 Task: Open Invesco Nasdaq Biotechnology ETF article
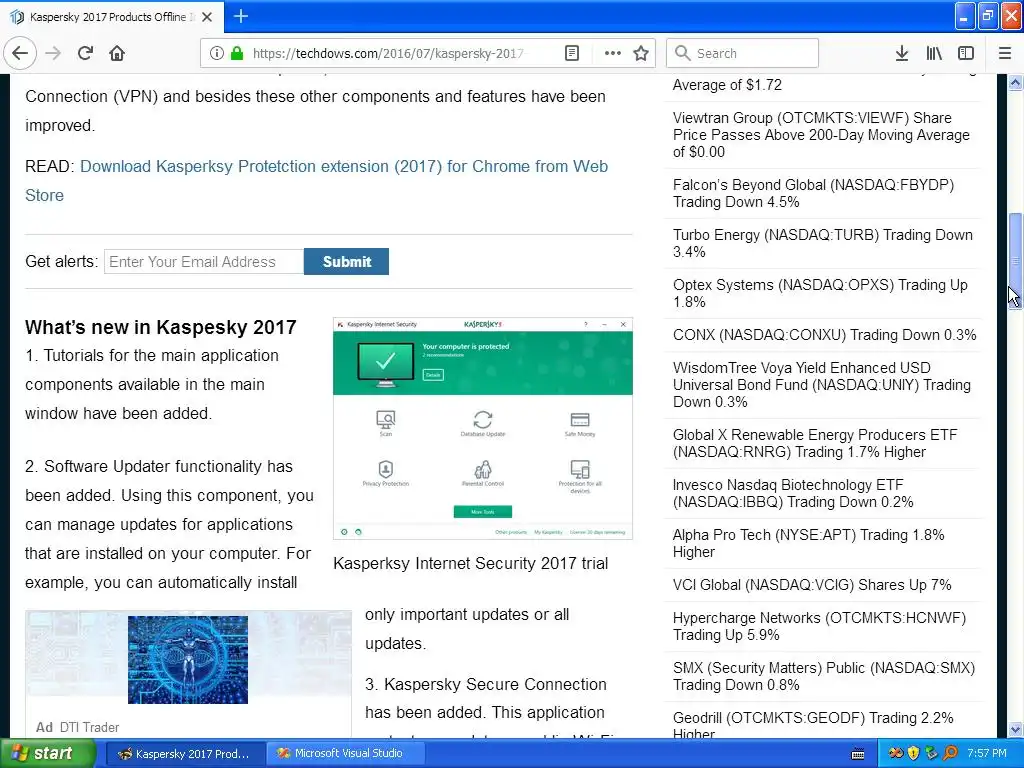[x=793, y=494]
